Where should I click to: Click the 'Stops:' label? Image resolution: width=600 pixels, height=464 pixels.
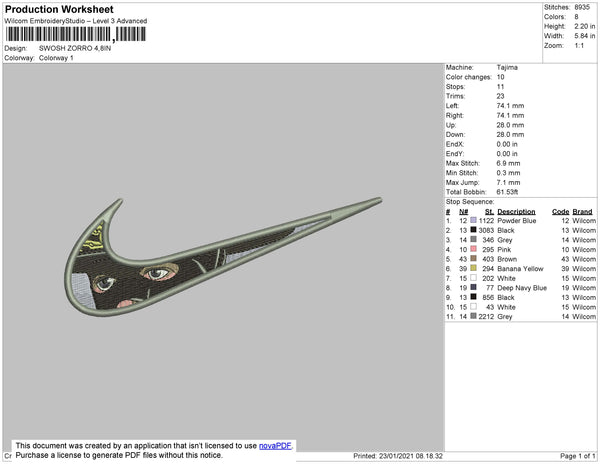[x=455, y=86]
